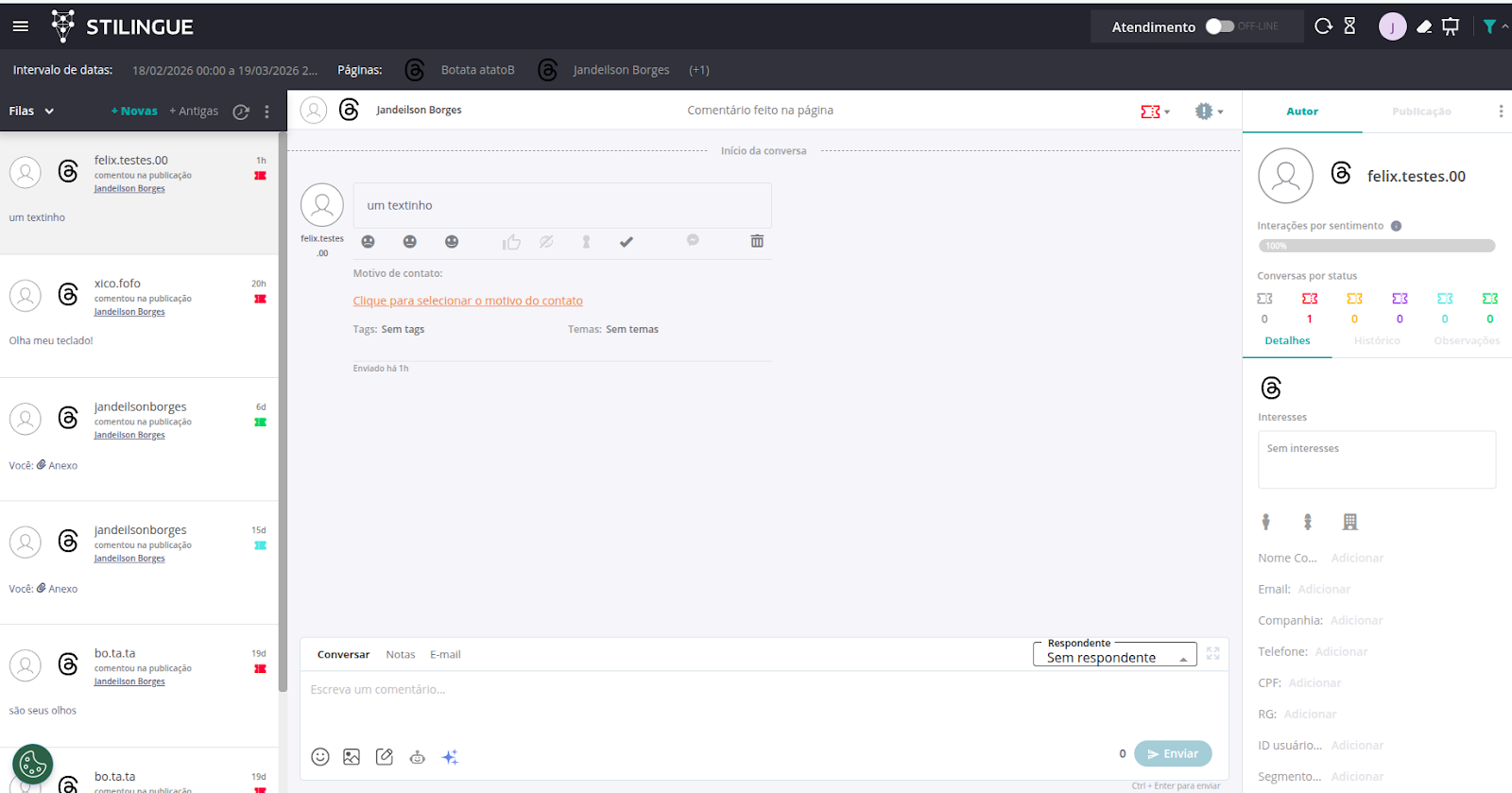Switch to the Notas tab
Viewport: 1512px width, 793px height.
tap(400, 654)
